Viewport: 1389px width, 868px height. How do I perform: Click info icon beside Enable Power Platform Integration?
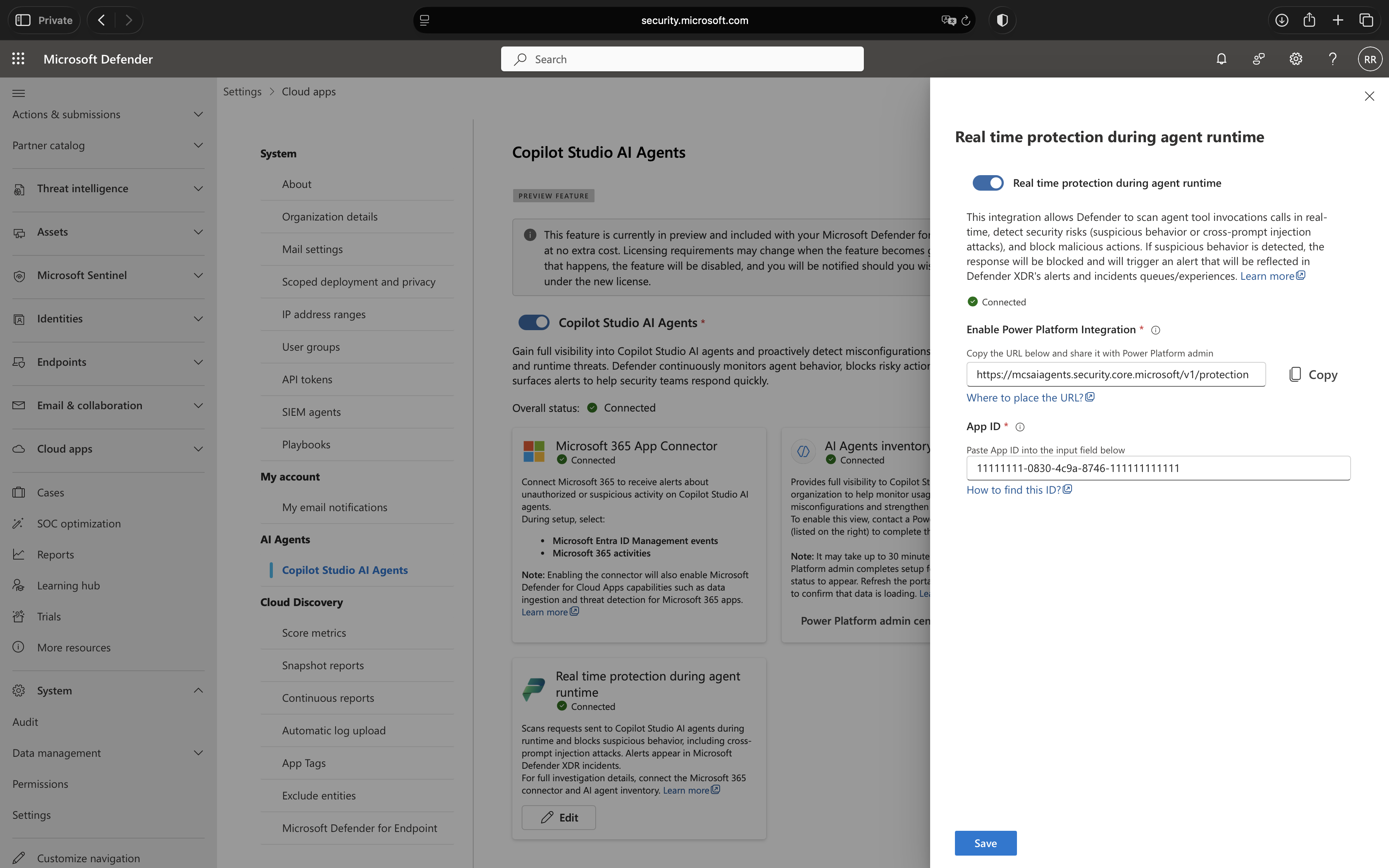pyautogui.click(x=1155, y=330)
